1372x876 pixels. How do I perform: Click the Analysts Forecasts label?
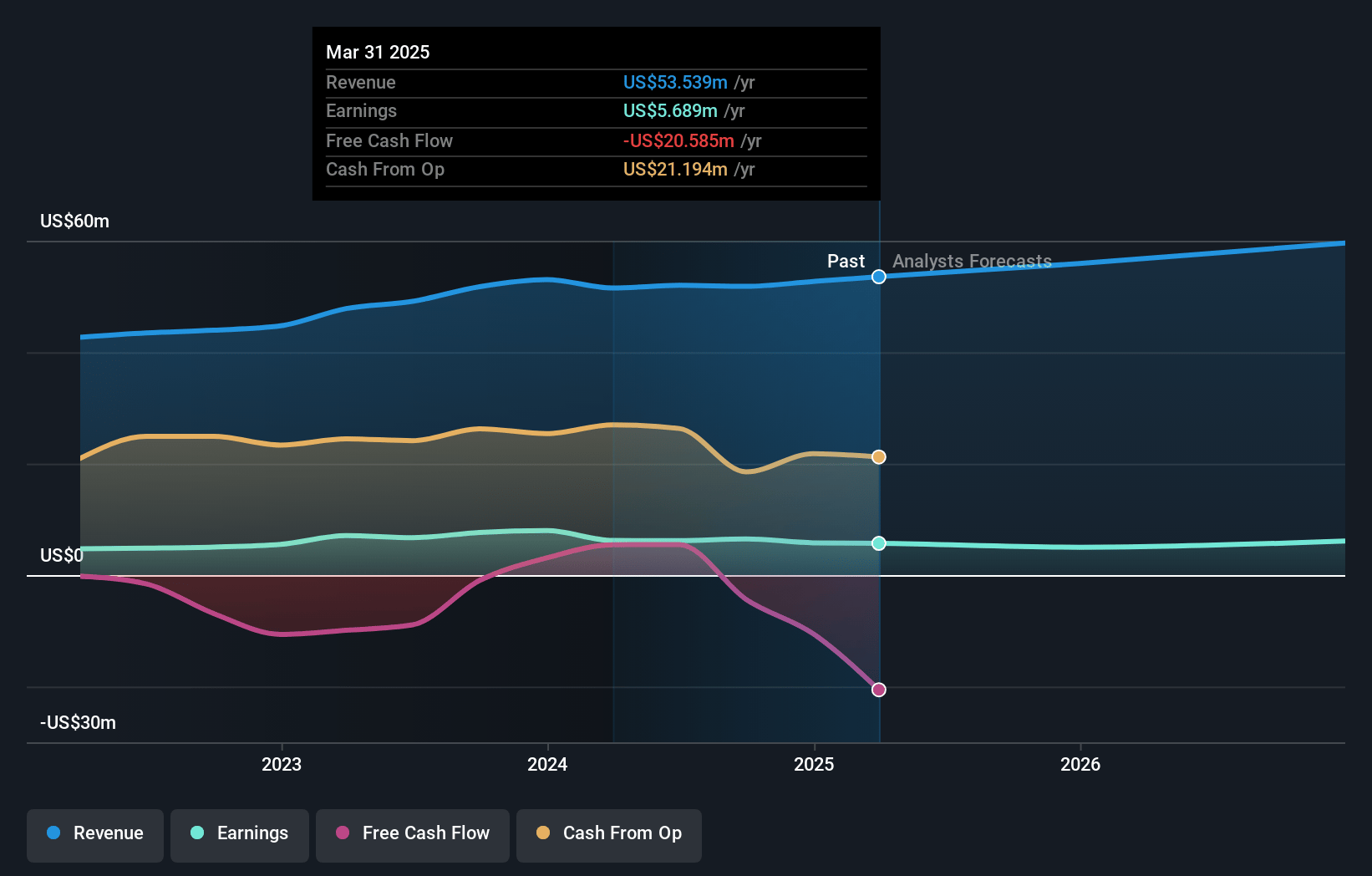tap(972, 262)
